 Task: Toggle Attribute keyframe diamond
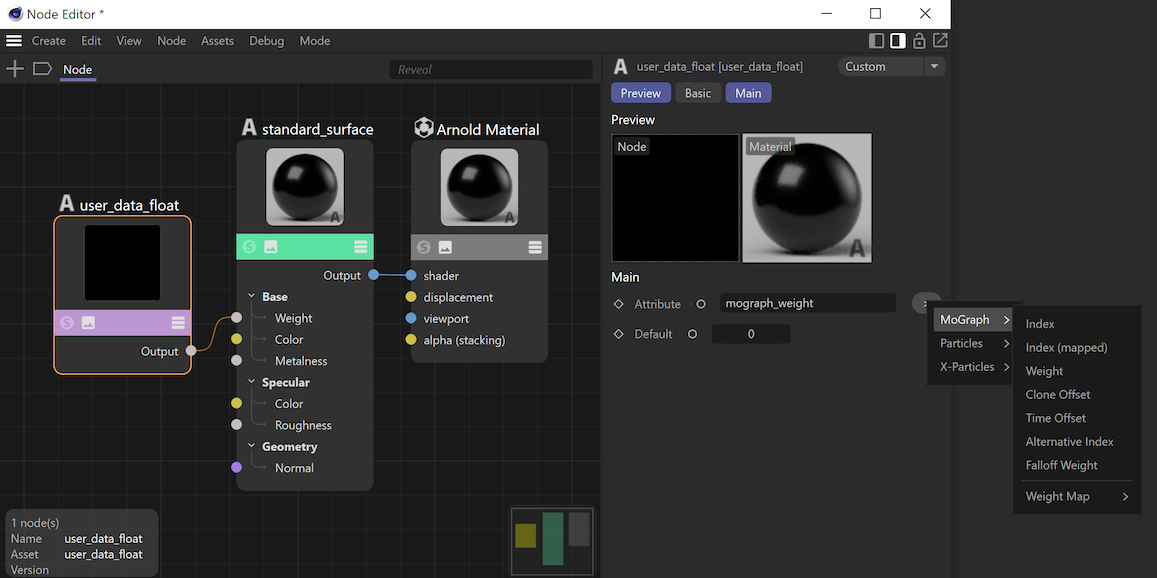click(x=618, y=303)
